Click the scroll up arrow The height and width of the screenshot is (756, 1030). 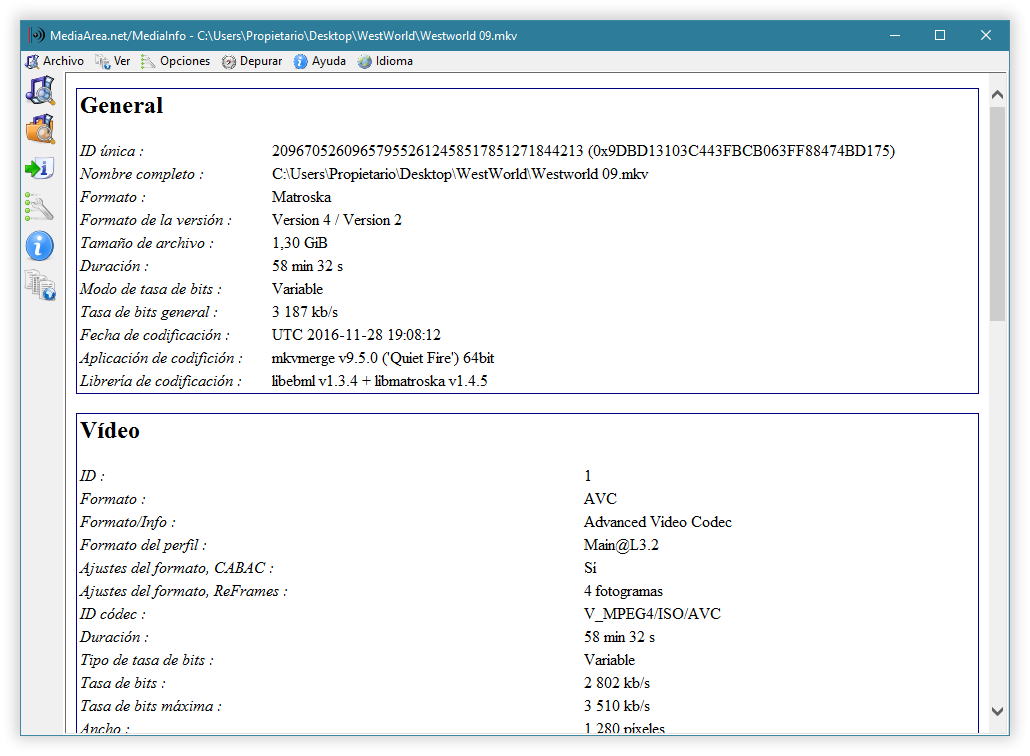(x=997, y=95)
